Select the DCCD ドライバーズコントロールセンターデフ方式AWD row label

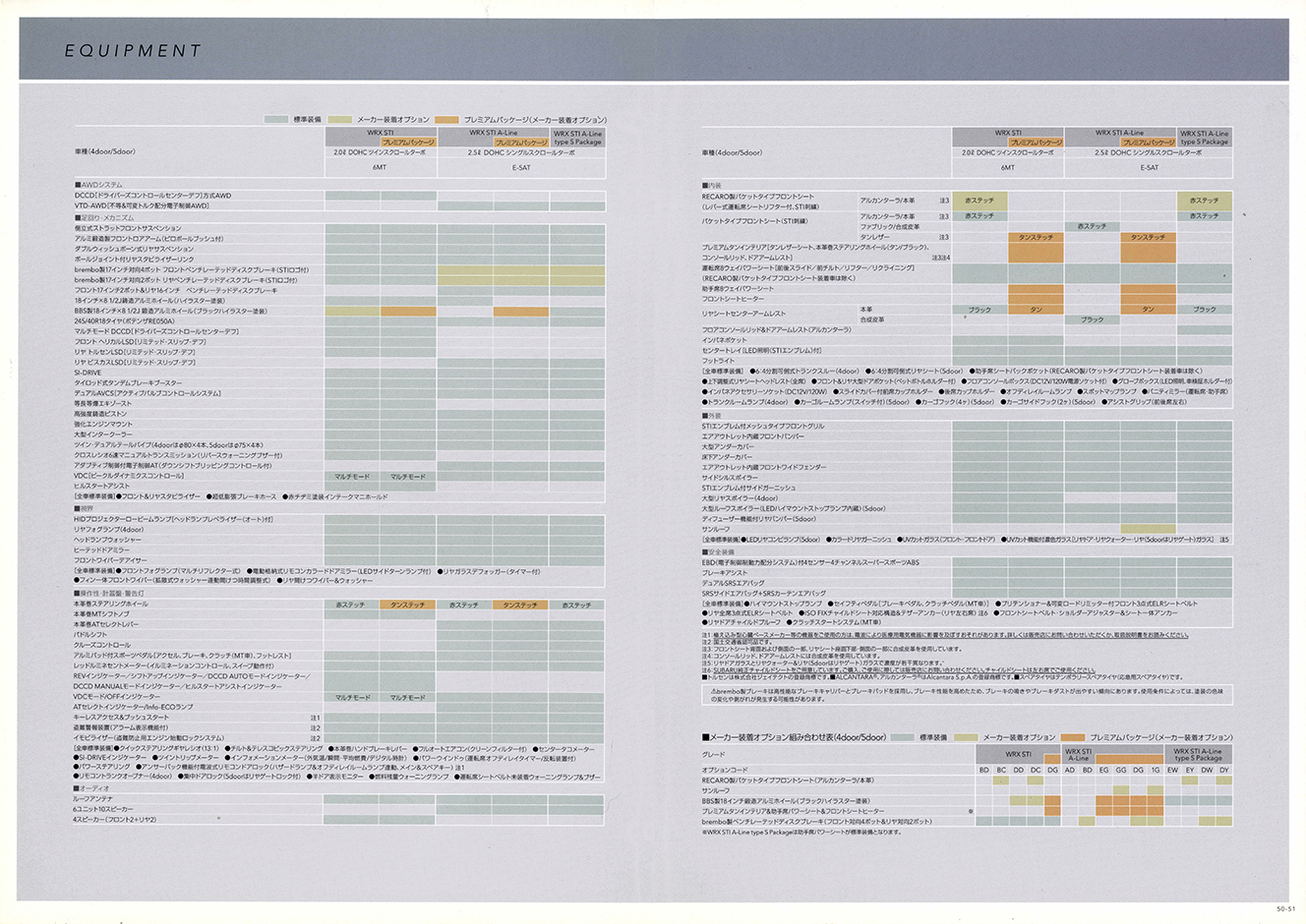[152, 196]
